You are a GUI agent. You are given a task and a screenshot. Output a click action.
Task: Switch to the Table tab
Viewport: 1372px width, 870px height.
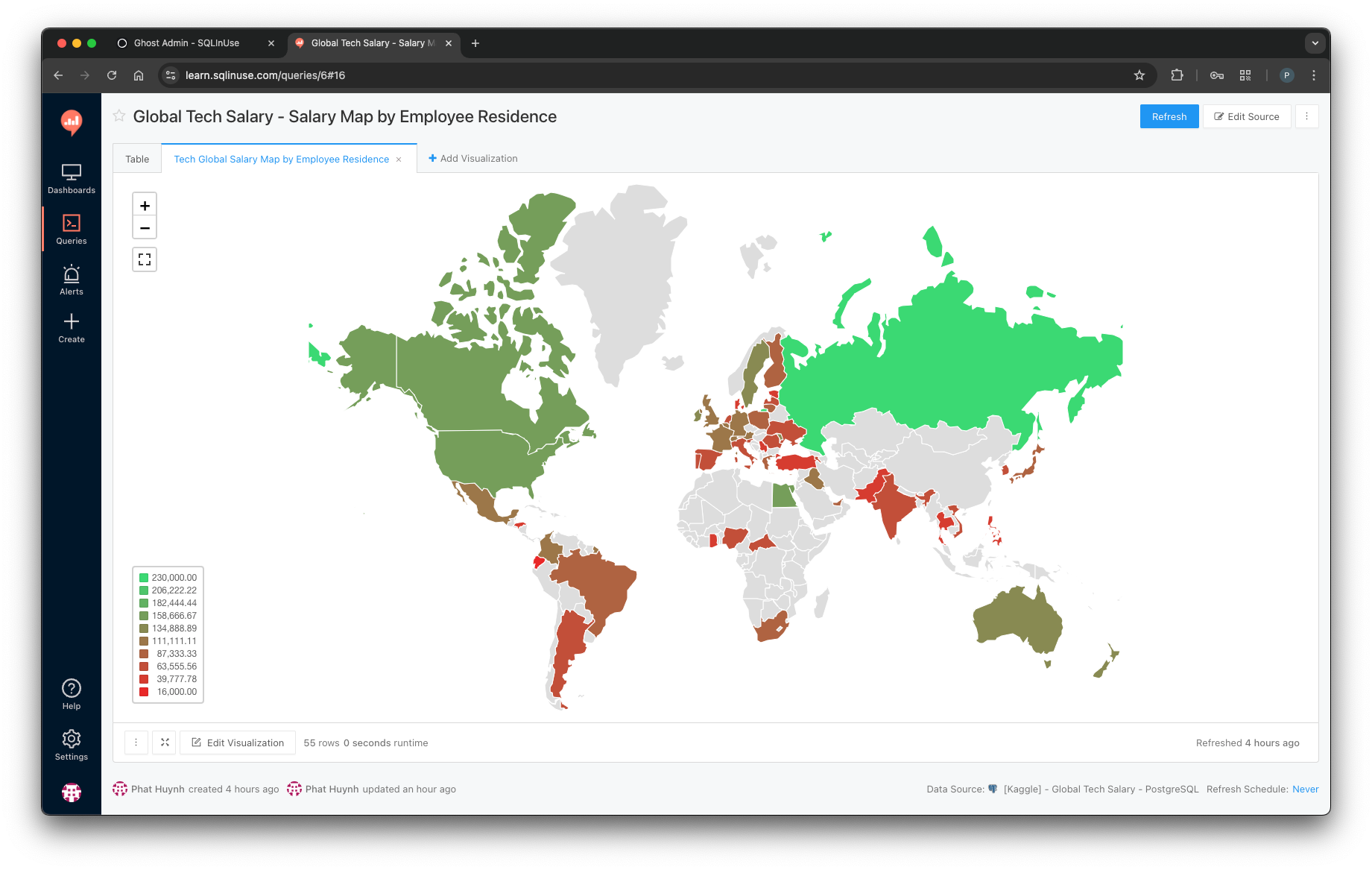point(137,159)
